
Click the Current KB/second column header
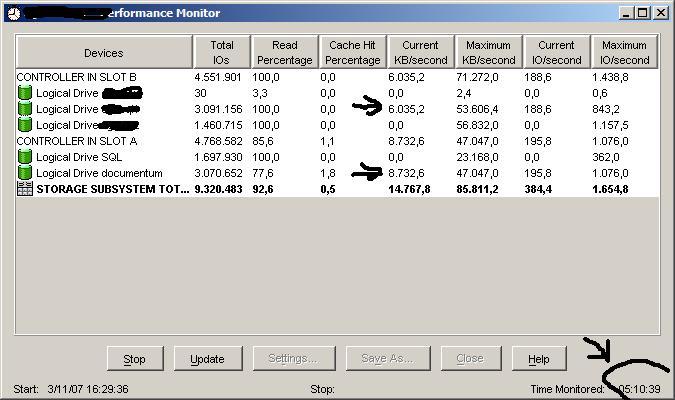tap(420, 53)
